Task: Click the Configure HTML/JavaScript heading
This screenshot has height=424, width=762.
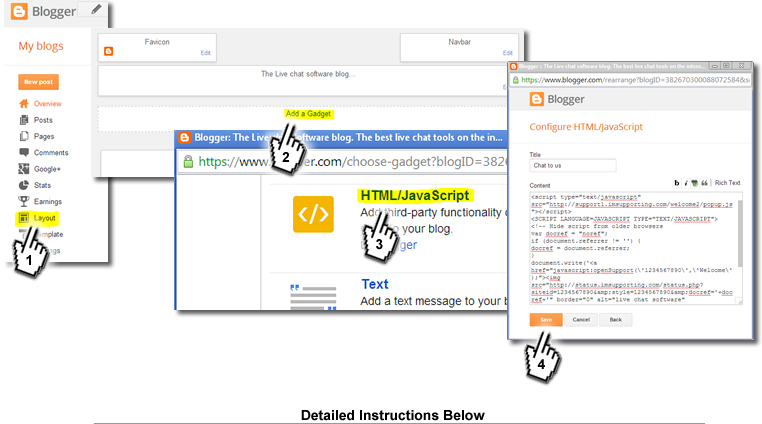Action: pyautogui.click(x=586, y=127)
